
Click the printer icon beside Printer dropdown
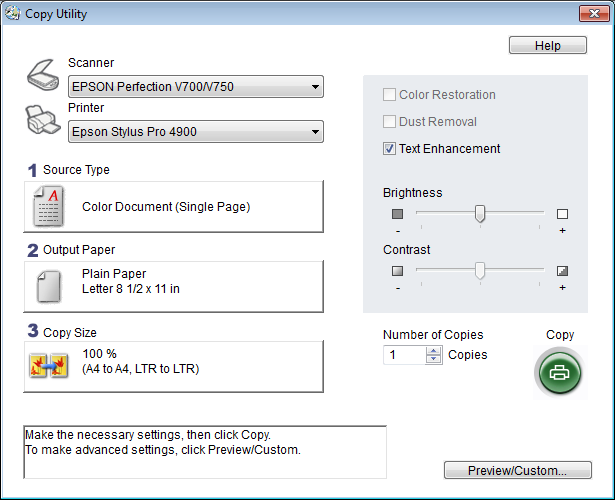pyautogui.click(x=43, y=120)
